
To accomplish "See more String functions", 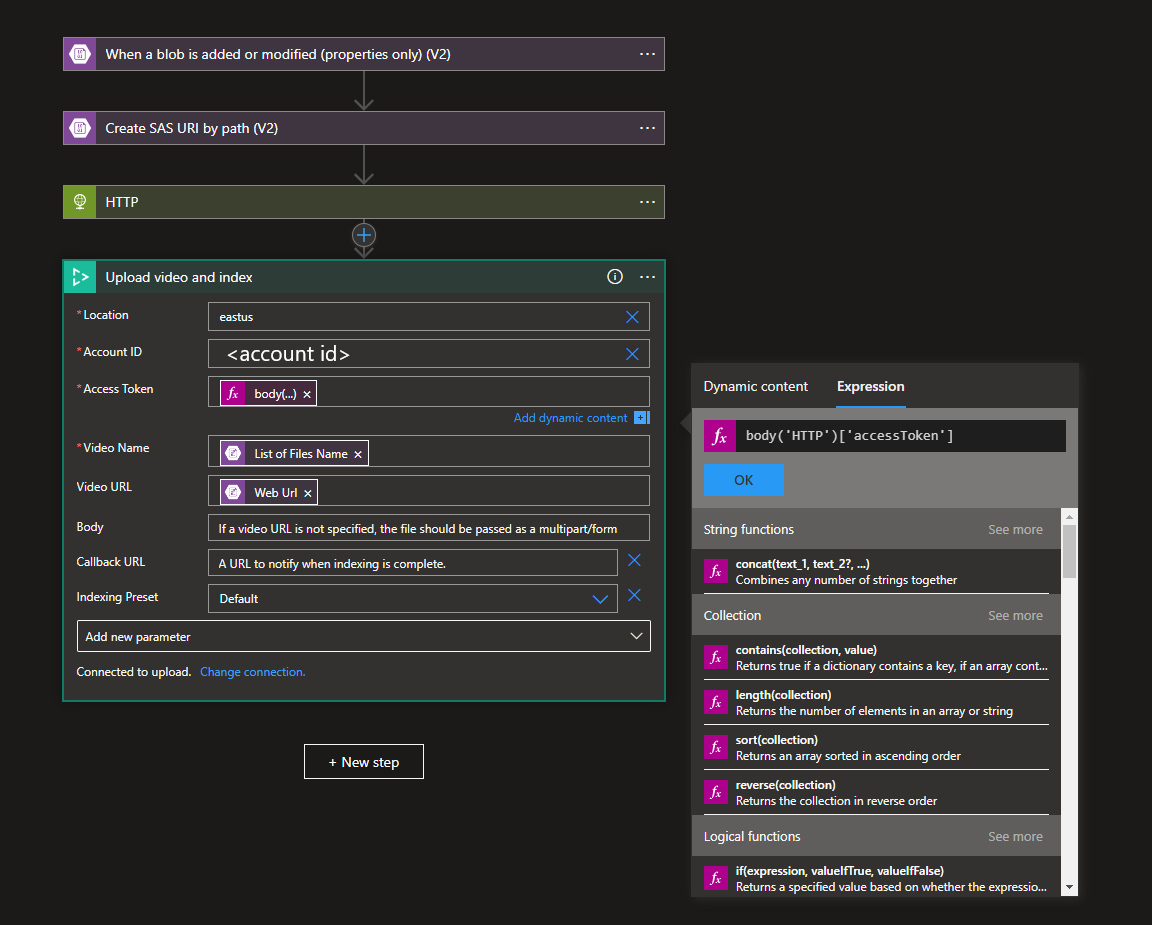I will pos(1015,530).
